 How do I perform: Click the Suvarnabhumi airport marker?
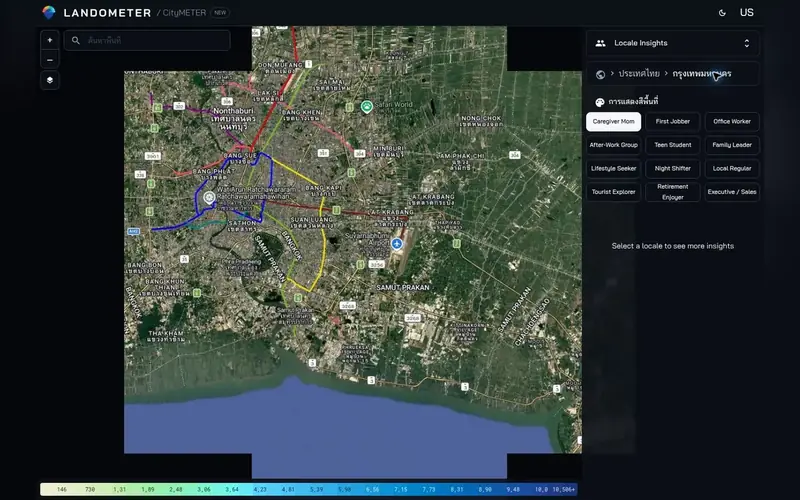coord(396,243)
